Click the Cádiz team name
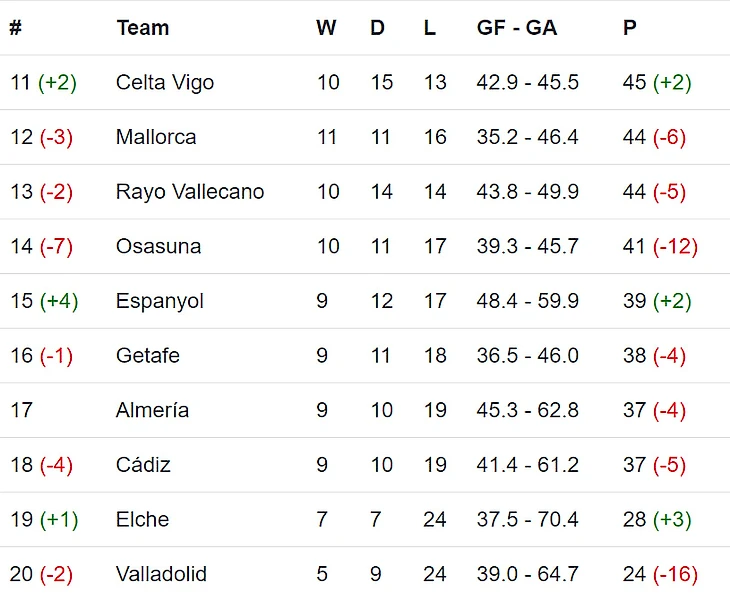This screenshot has height=600, width=730. coord(143,465)
